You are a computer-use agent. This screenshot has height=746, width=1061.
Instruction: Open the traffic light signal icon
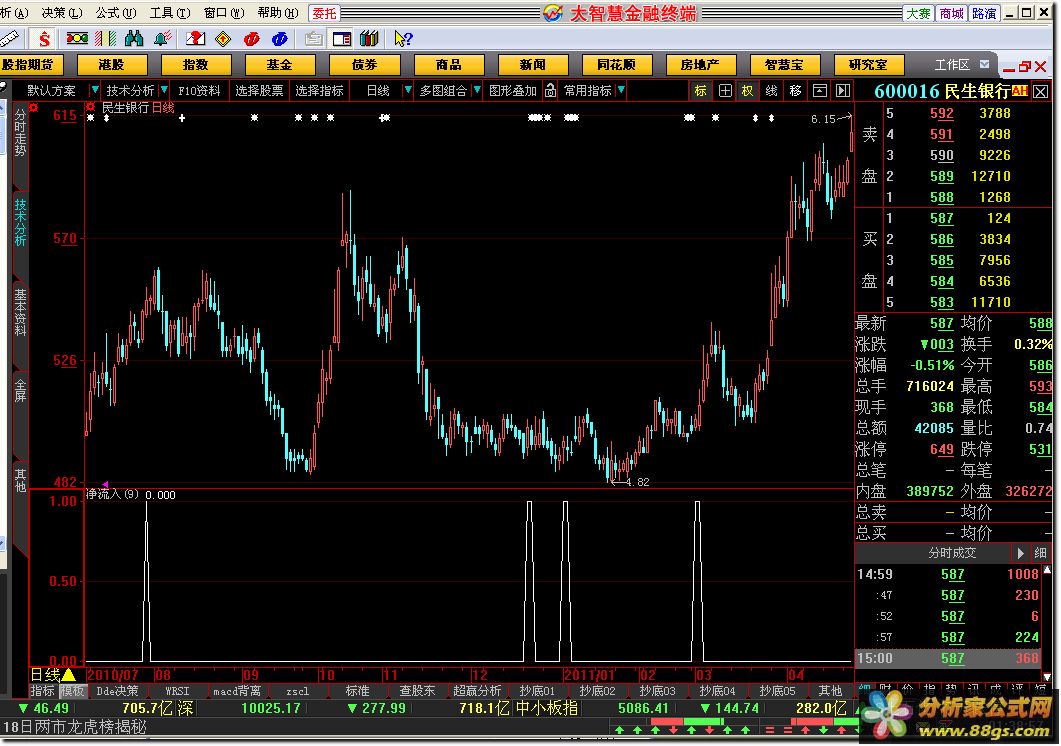(76, 39)
